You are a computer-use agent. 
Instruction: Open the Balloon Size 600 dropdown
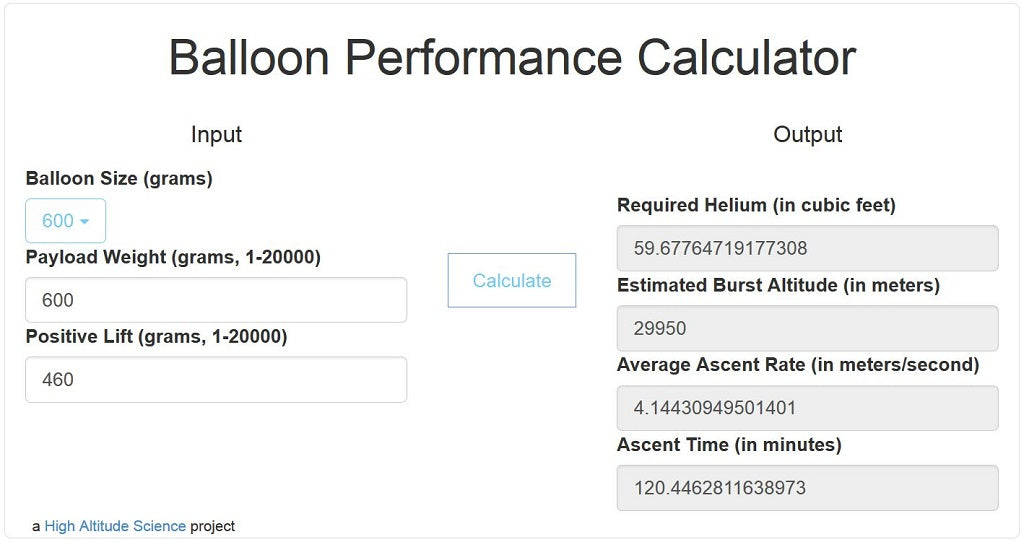(65, 221)
